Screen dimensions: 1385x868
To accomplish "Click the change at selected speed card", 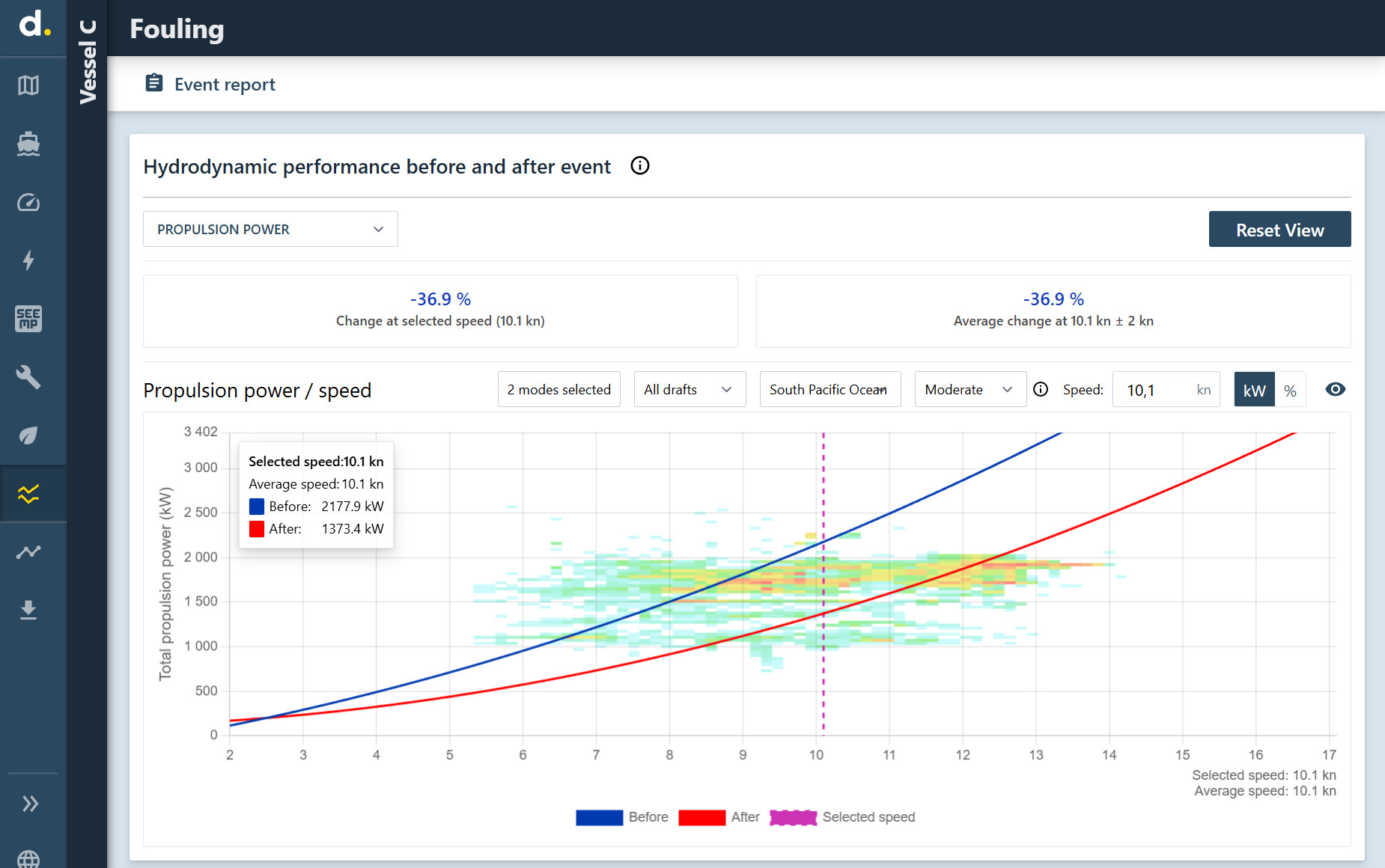I will pyautogui.click(x=440, y=311).
